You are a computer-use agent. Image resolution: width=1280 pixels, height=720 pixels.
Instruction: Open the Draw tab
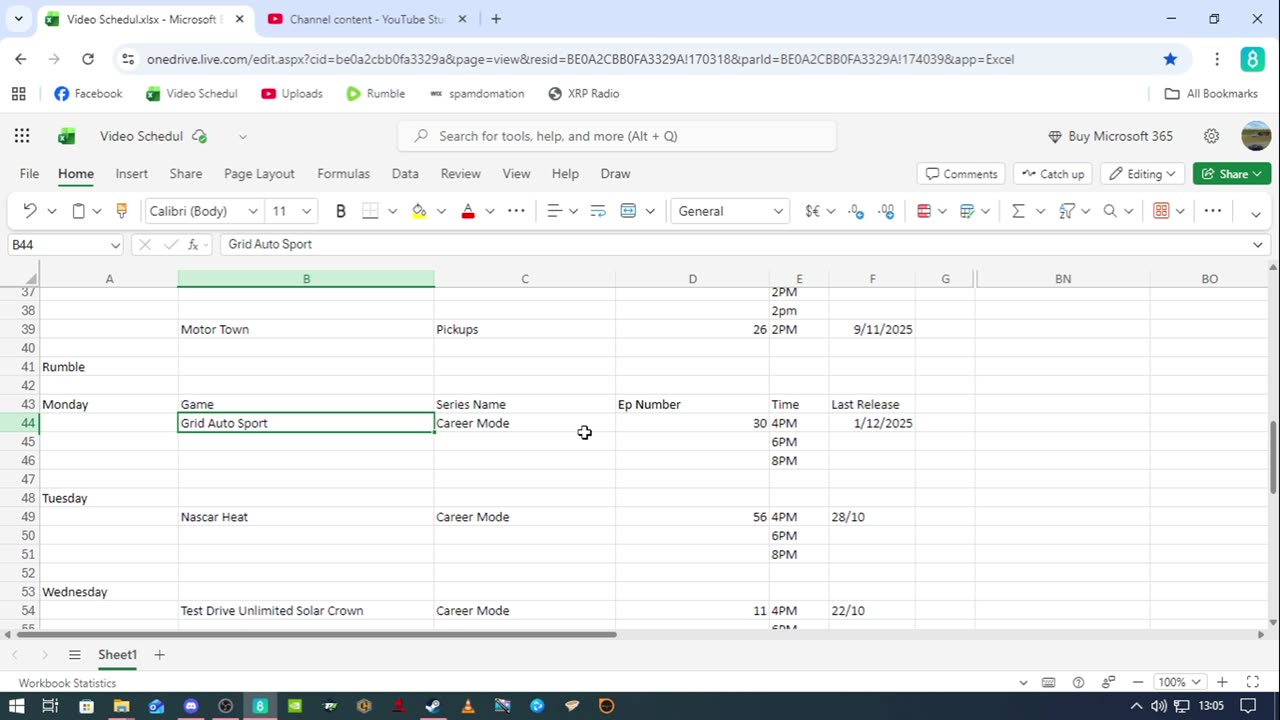pyautogui.click(x=615, y=174)
